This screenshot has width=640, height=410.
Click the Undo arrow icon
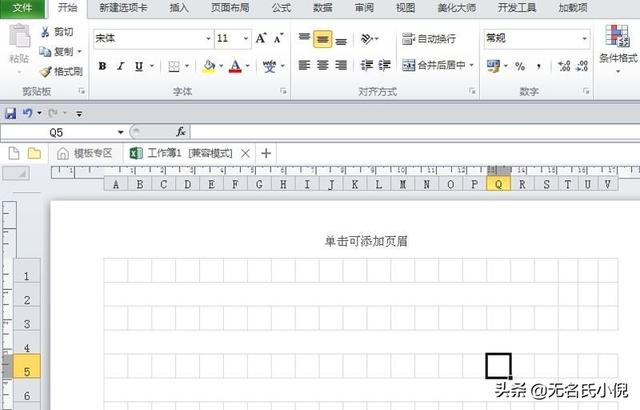[x=28, y=113]
